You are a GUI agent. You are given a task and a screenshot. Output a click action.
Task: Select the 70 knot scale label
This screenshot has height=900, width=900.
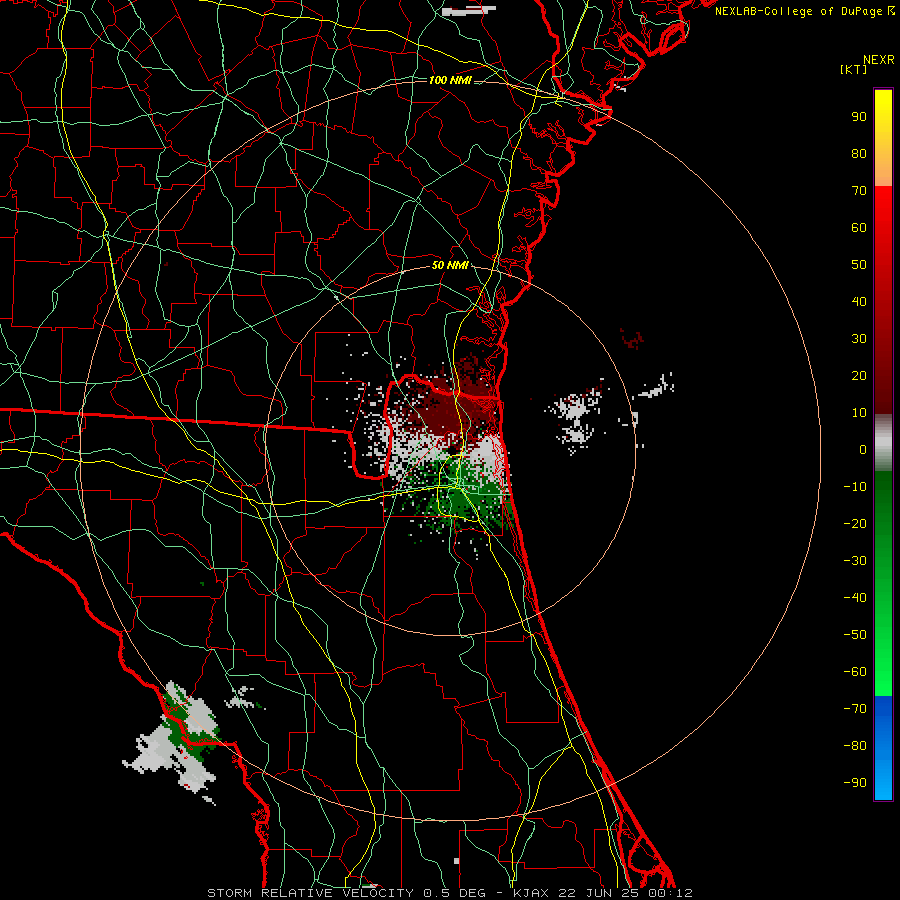point(859,191)
